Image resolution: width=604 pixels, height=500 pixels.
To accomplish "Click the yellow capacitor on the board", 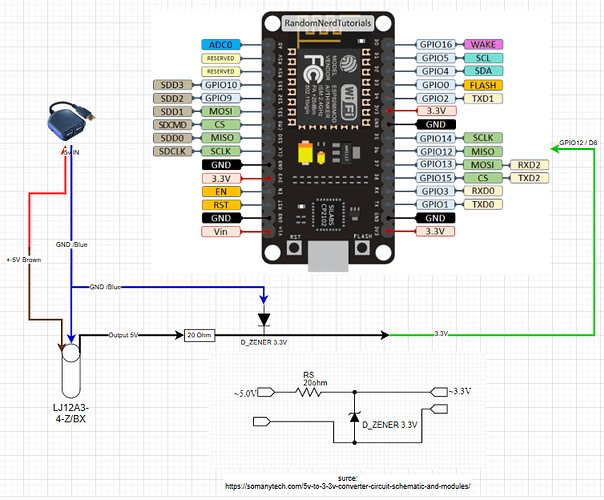I will pyautogui.click(x=306, y=153).
